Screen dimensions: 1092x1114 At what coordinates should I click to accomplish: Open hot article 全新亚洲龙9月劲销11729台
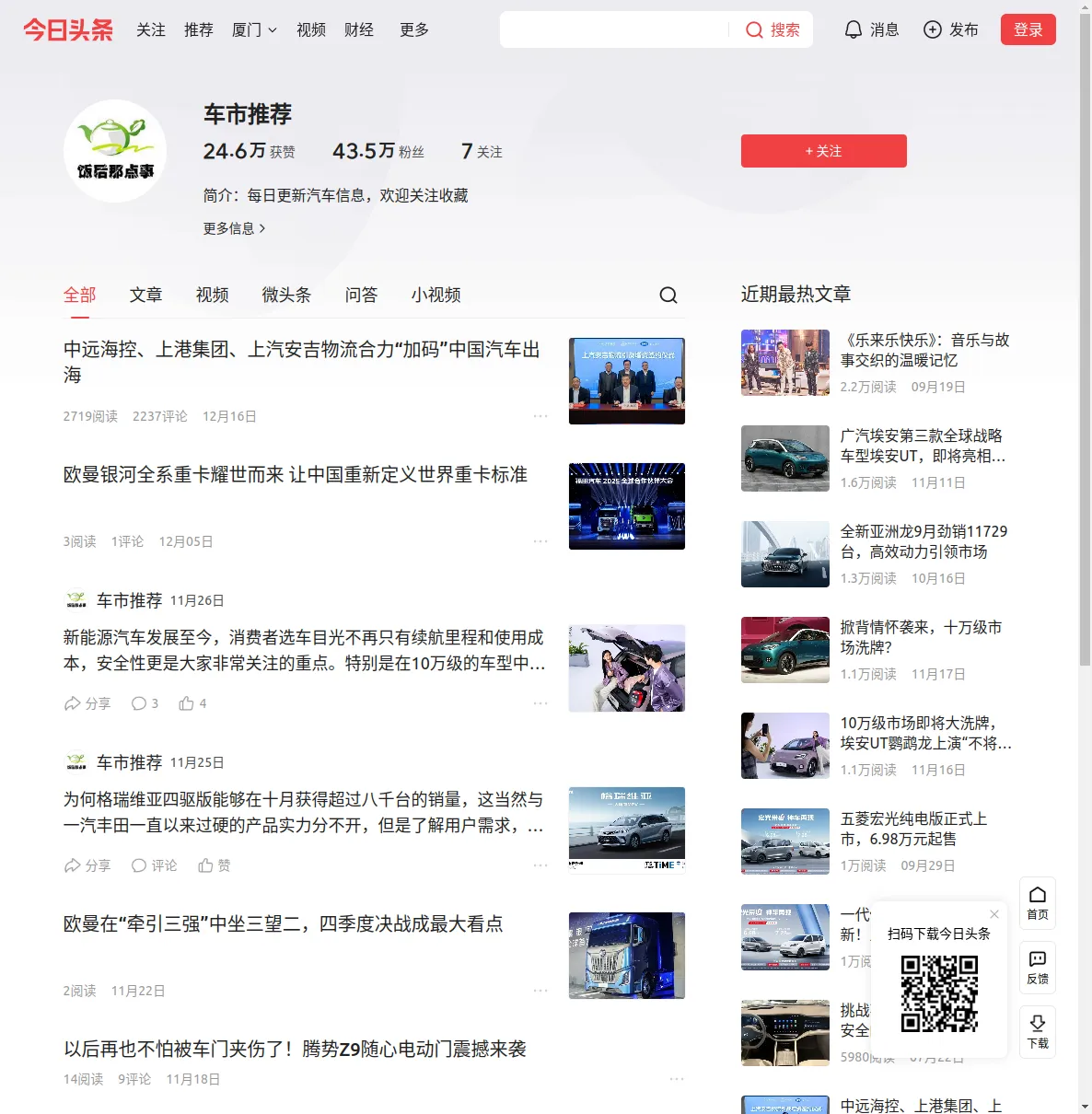click(x=924, y=541)
